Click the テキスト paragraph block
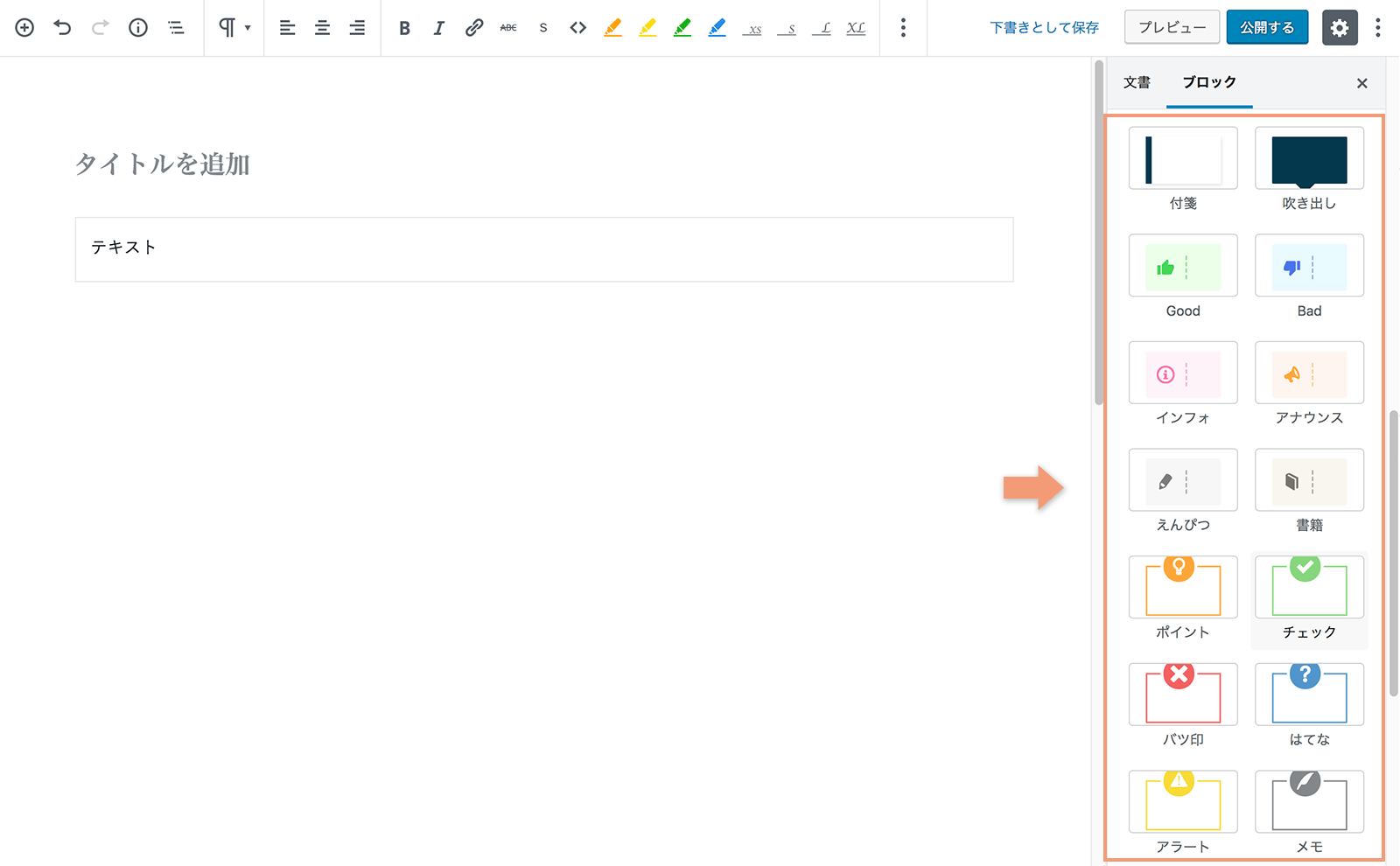Screen dimensions: 1400x866 pyautogui.click(x=543, y=248)
